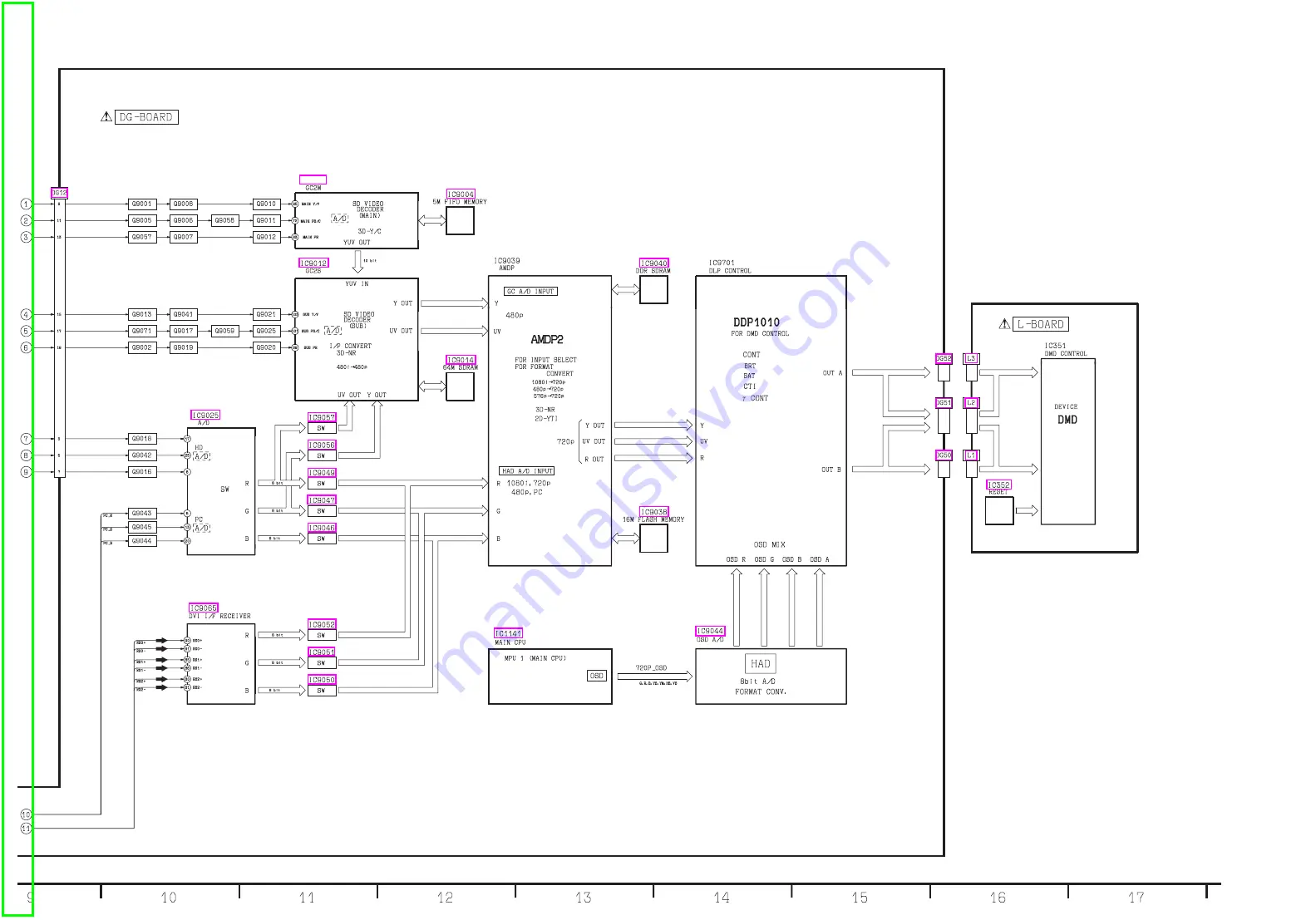Viewport: 1316px width, 920px height.
Task: Click the circled input number 6
Action: click(x=26, y=347)
